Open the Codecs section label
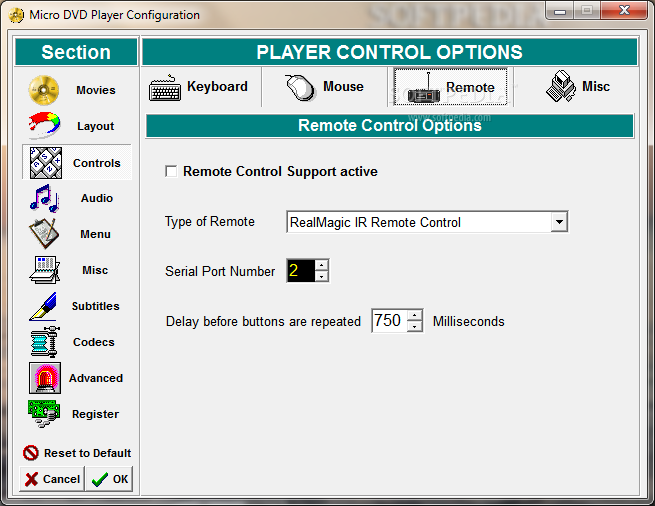This screenshot has height=506, width=655. [x=94, y=342]
